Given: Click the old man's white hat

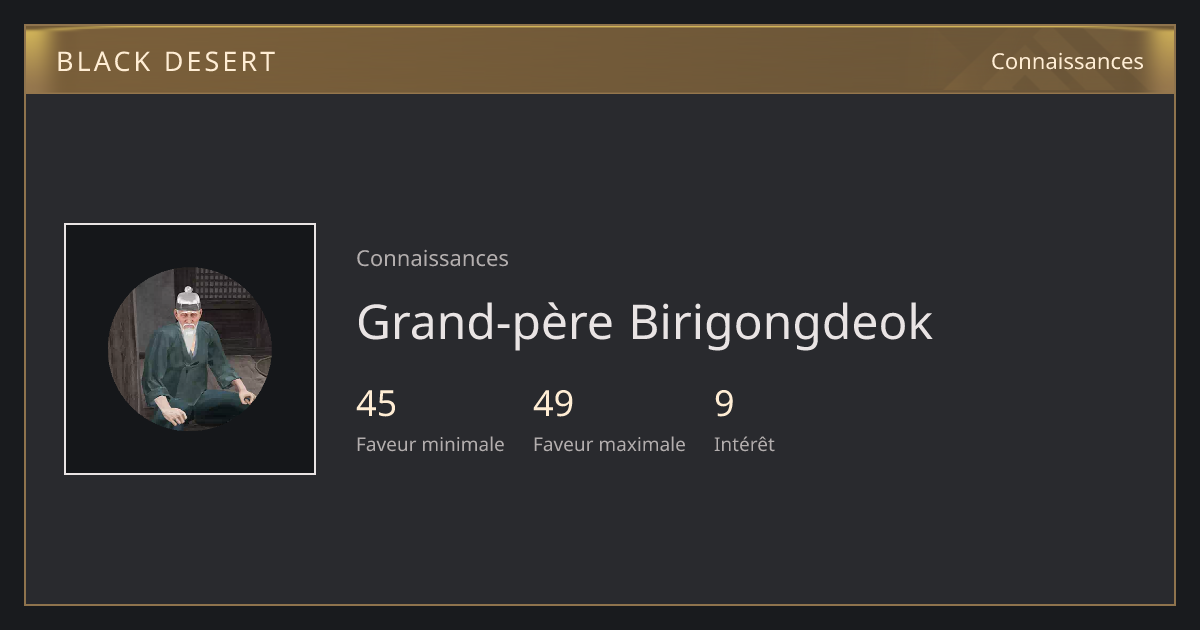Looking at the screenshot, I should 188,298.
